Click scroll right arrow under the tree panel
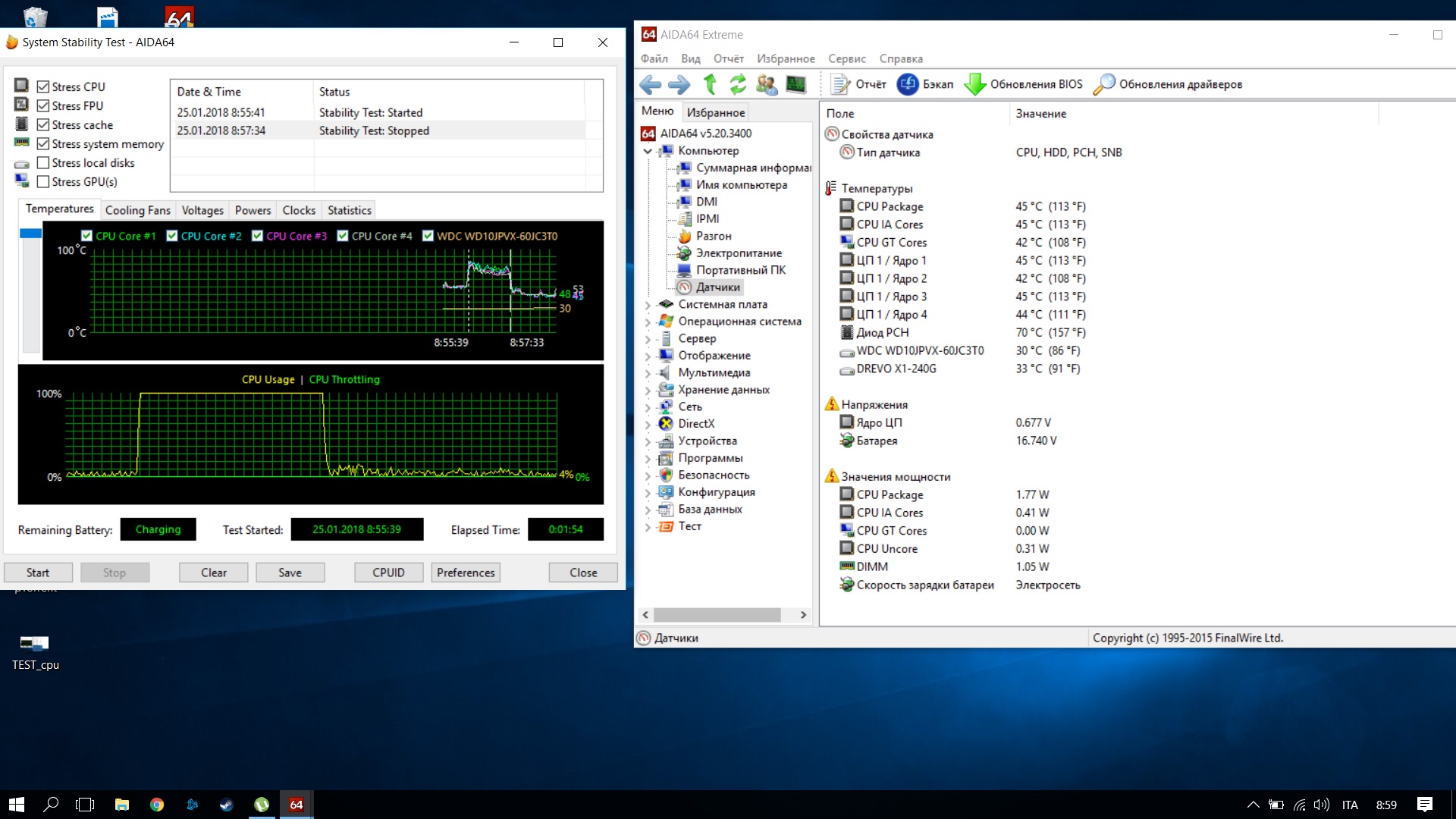 click(803, 615)
